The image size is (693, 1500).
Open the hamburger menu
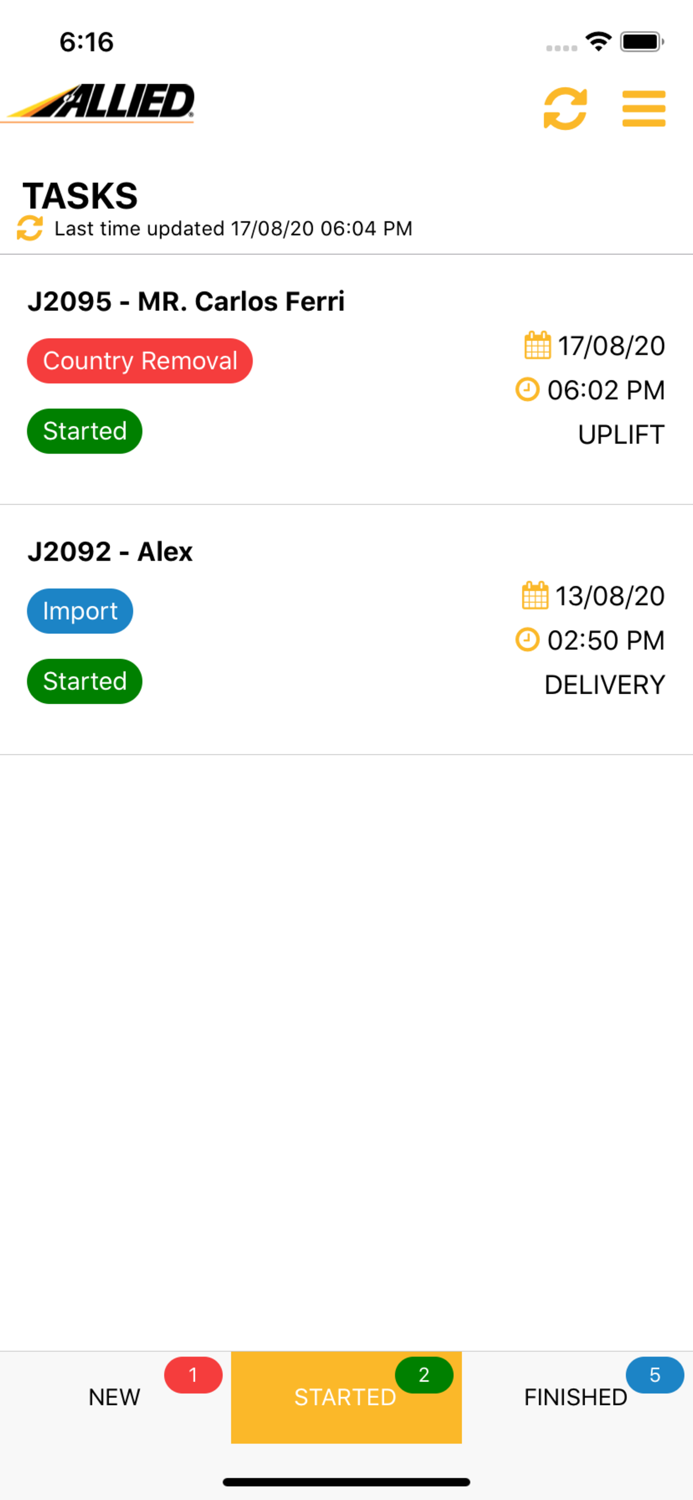click(644, 108)
